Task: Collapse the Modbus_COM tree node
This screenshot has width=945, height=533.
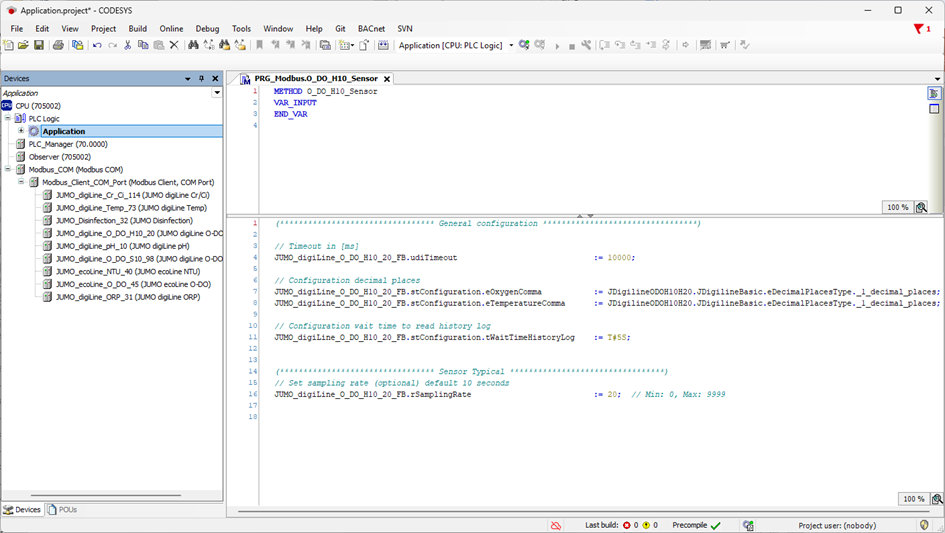Action: pyautogui.click(x=8, y=169)
